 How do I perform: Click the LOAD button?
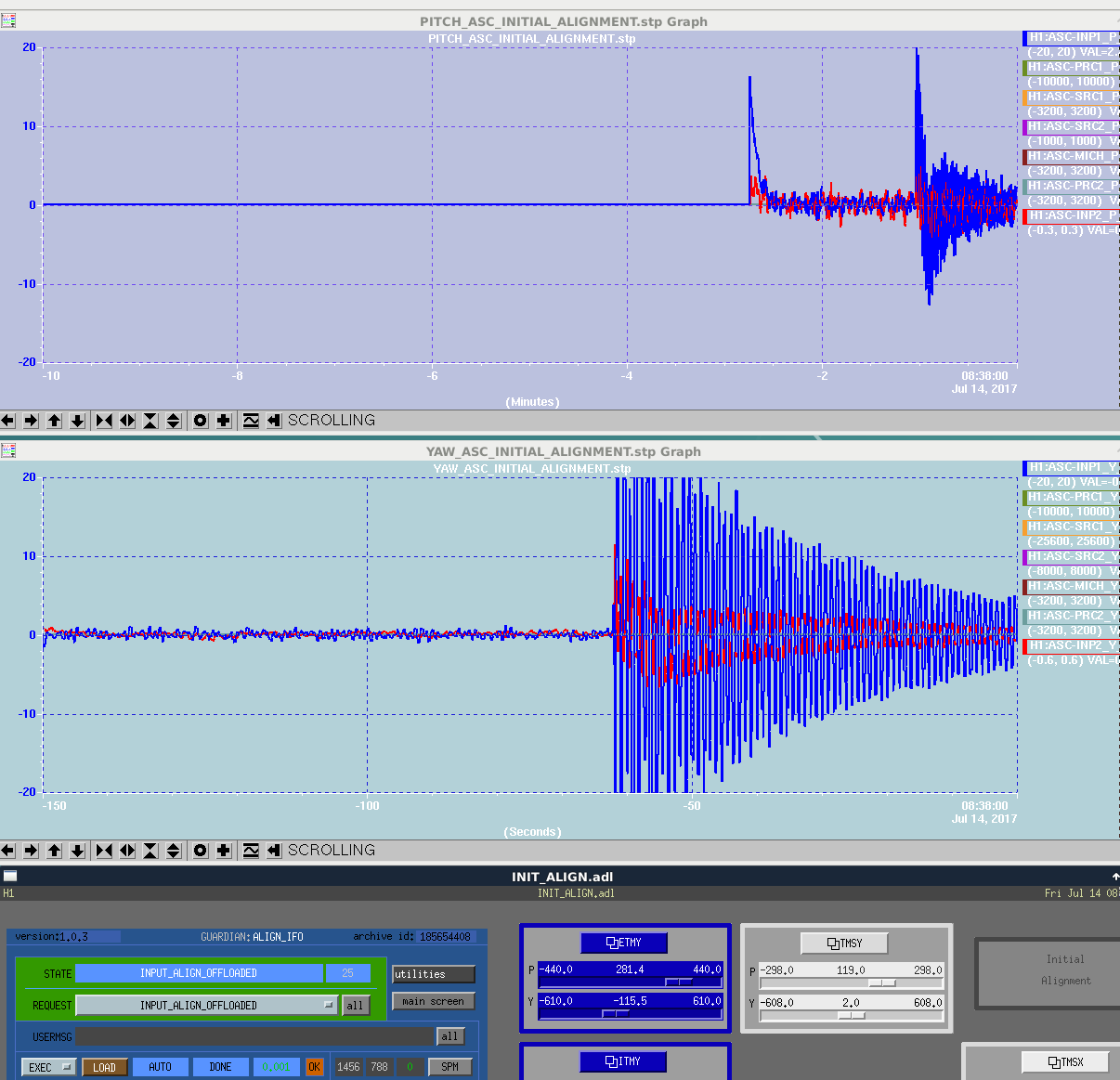(x=105, y=1067)
